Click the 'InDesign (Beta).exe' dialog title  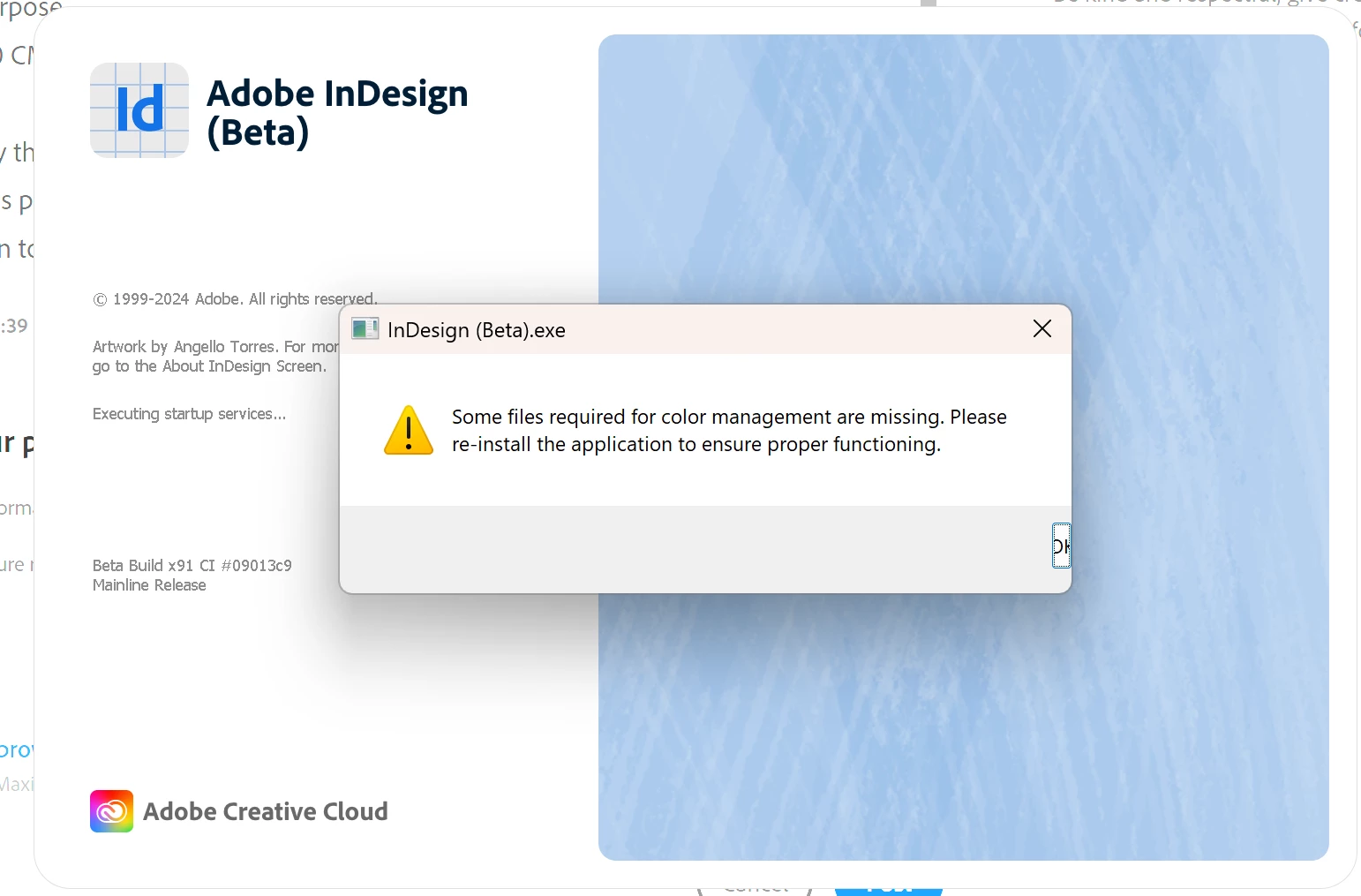[x=477, y=330]
